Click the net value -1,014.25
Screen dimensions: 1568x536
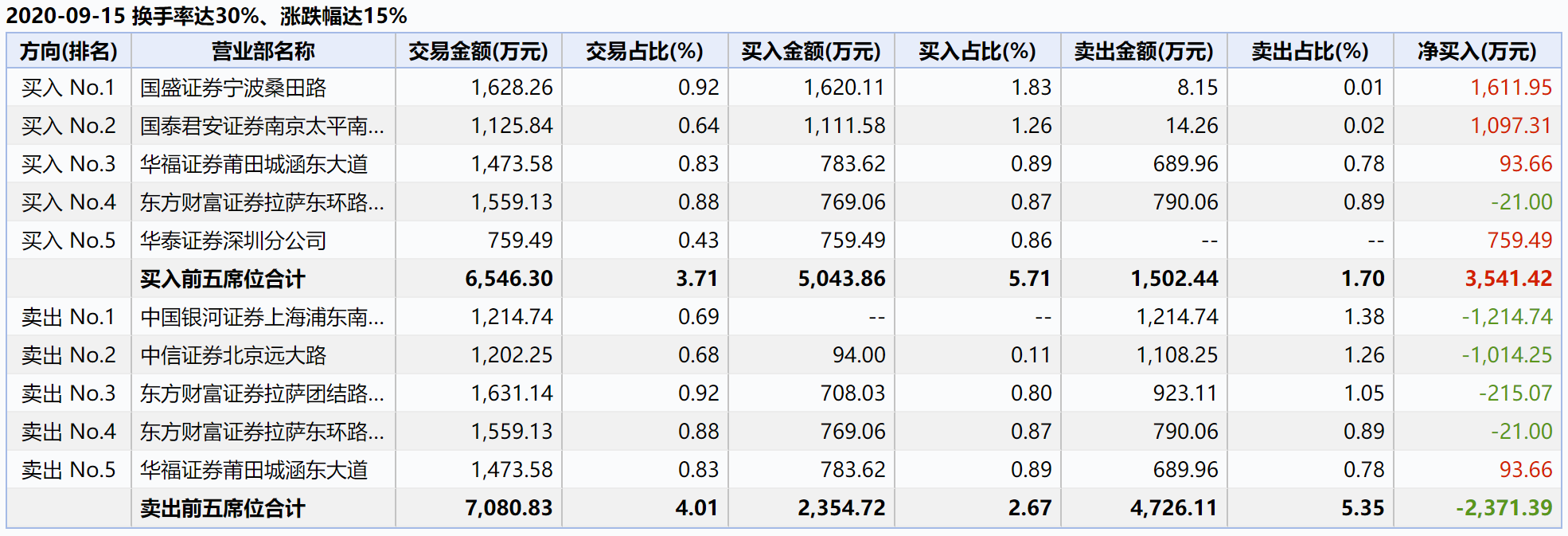pyautogui.click(x=1507, y=355)
